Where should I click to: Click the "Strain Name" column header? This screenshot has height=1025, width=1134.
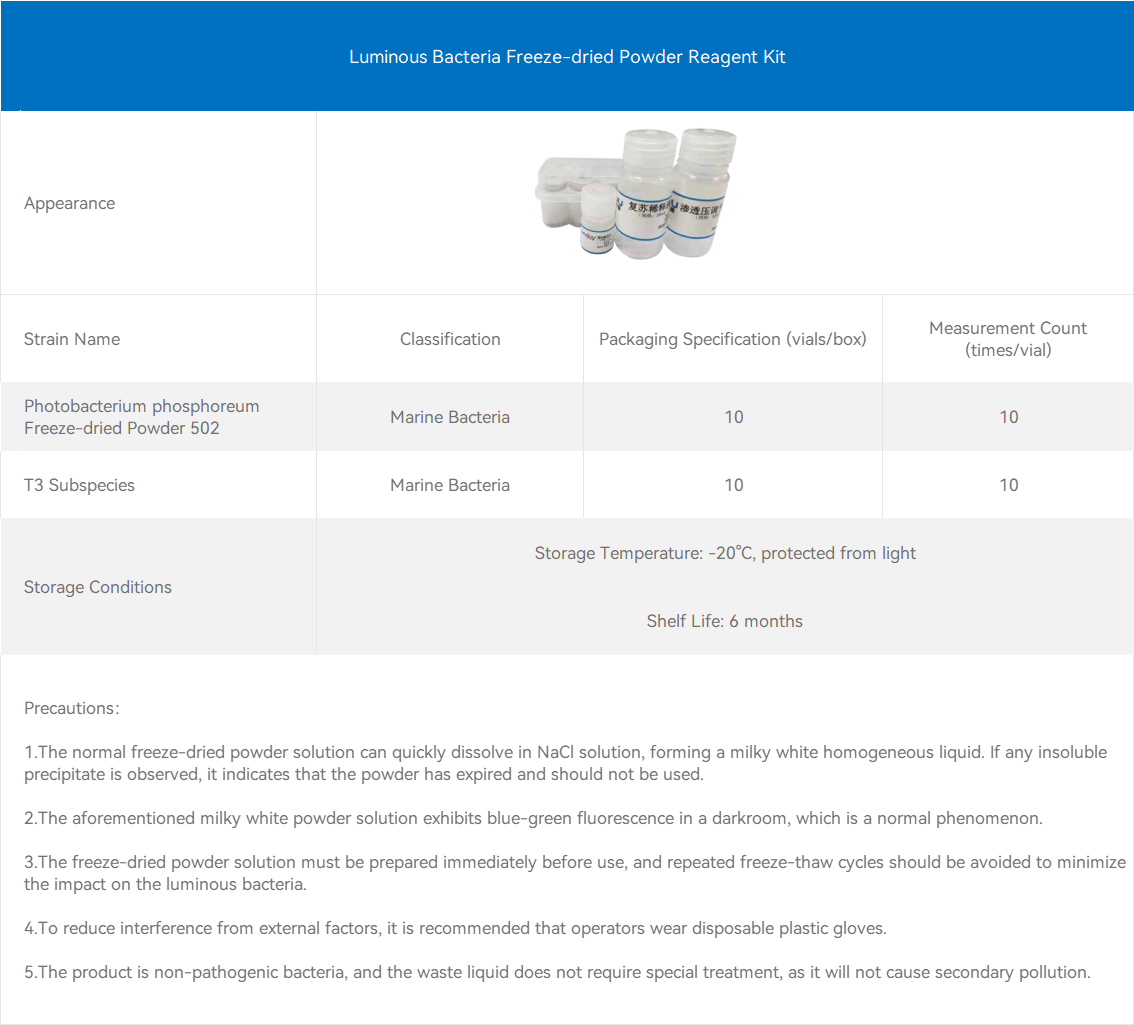click(x=72, y=339)
